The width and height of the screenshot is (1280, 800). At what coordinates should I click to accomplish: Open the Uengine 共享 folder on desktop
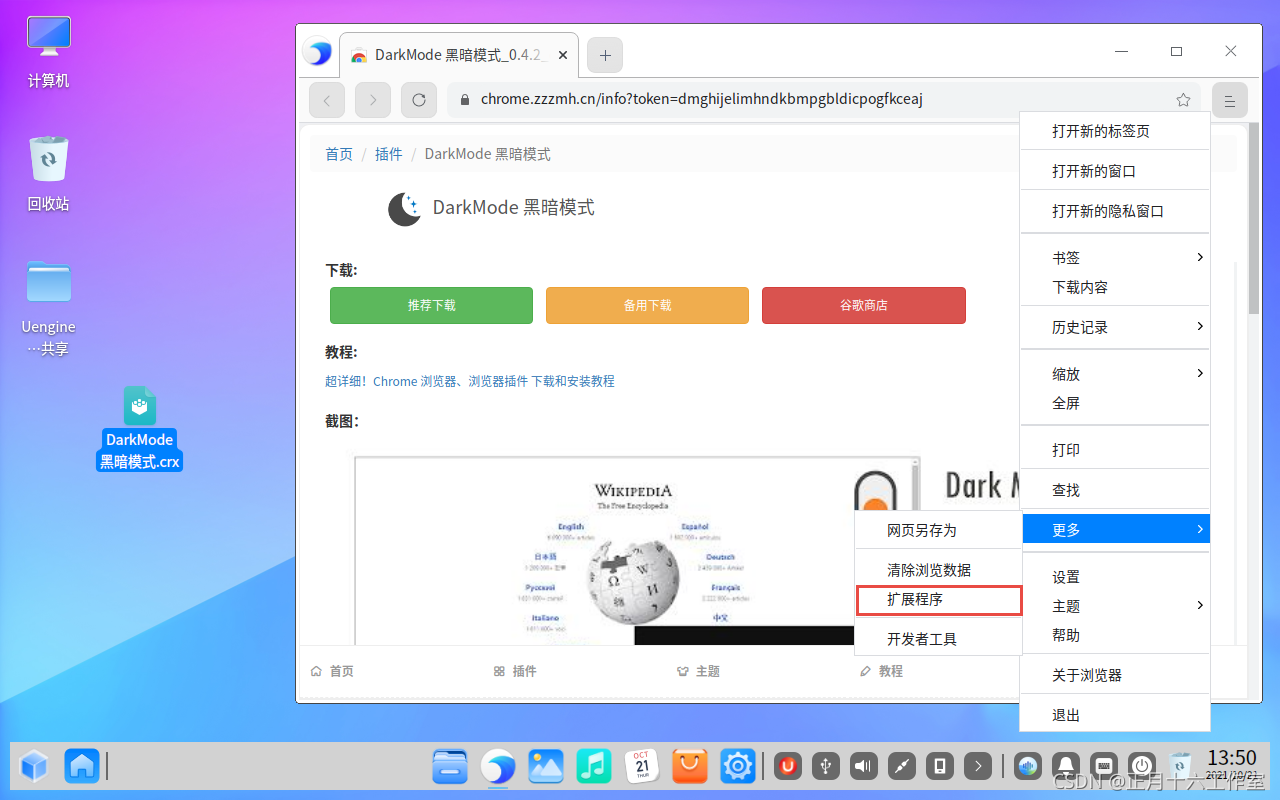point(49,308)
